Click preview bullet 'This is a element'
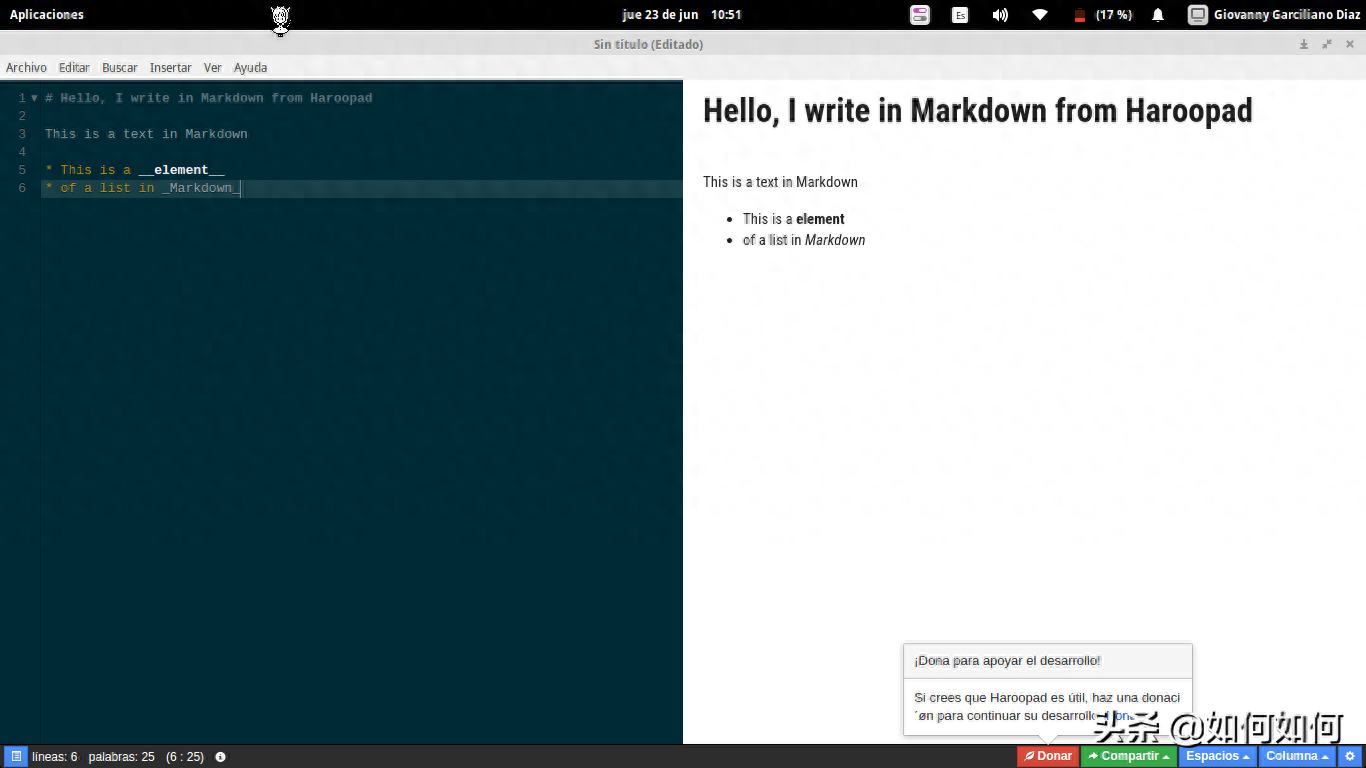Viewport: 1366px width, 768px height. [794, 219]
